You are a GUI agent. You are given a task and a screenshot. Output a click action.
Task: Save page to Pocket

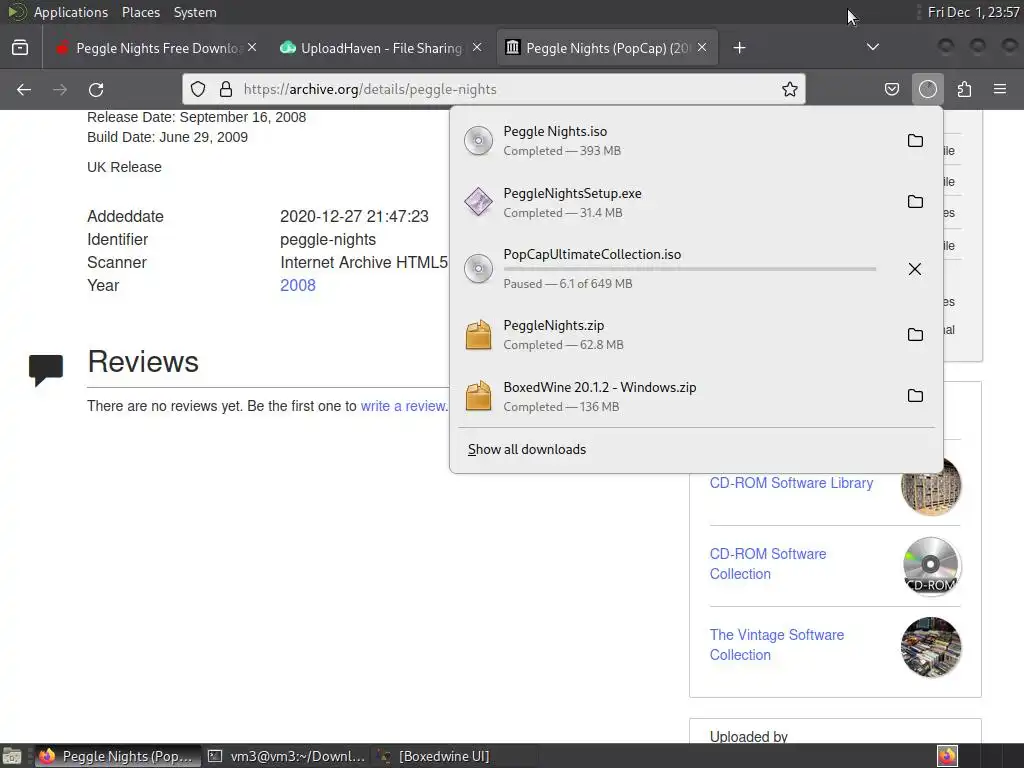coord(891,89)
